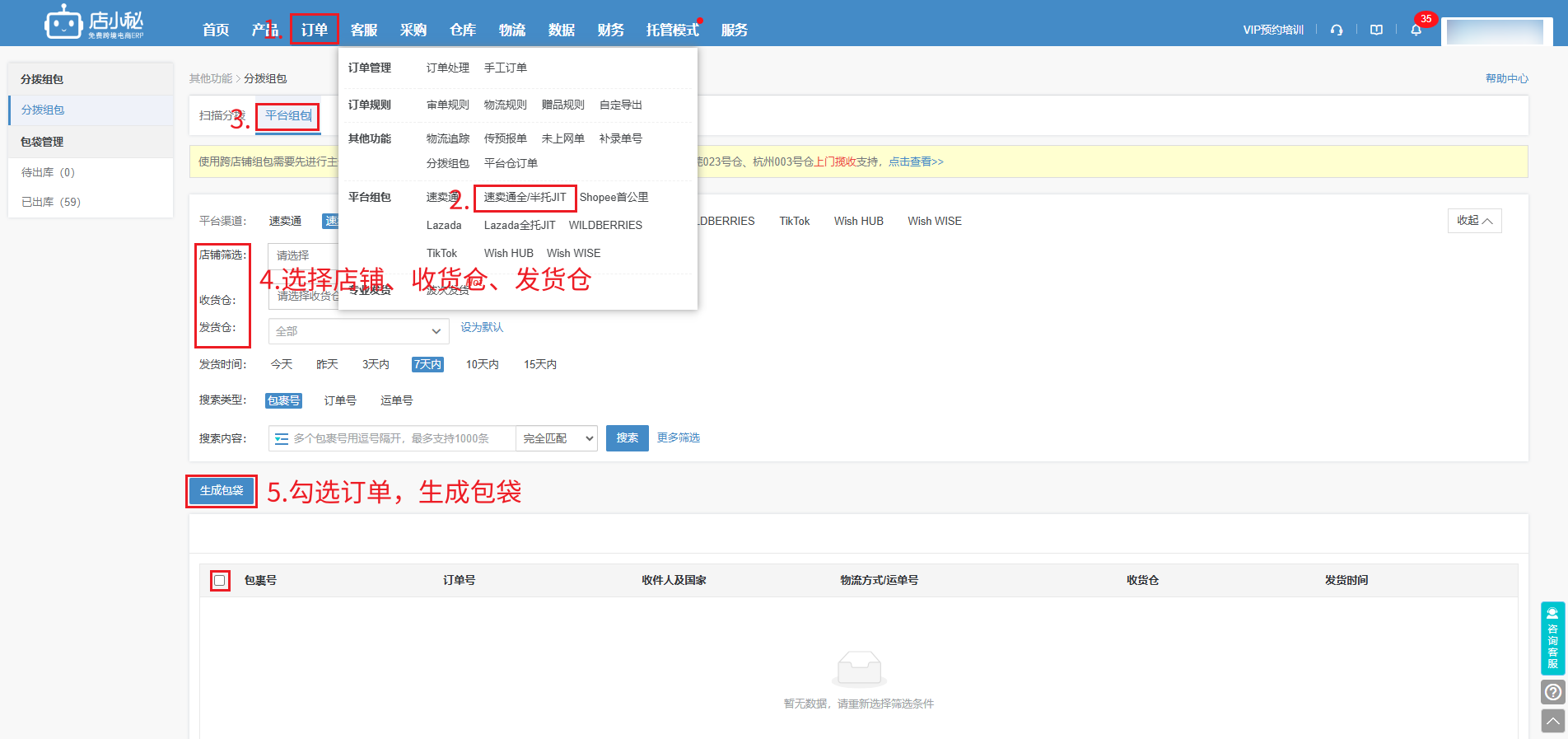1568x739 pixels.
Task: Collapse filters with 收起 button
Action: pos(1474,221)
